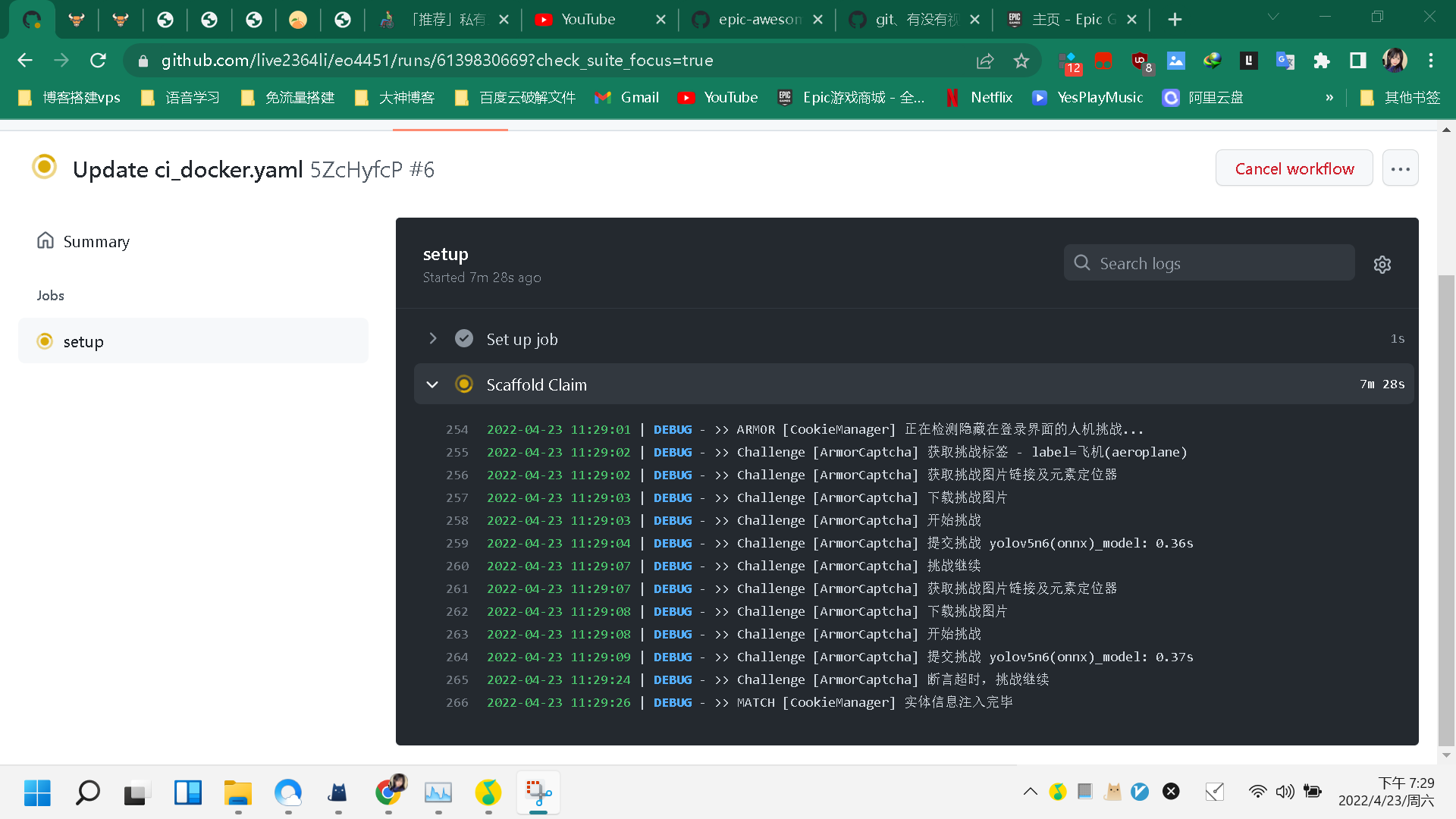Launch YesPlayMusic from its bookmark icon

click(x=1039, y=97)
